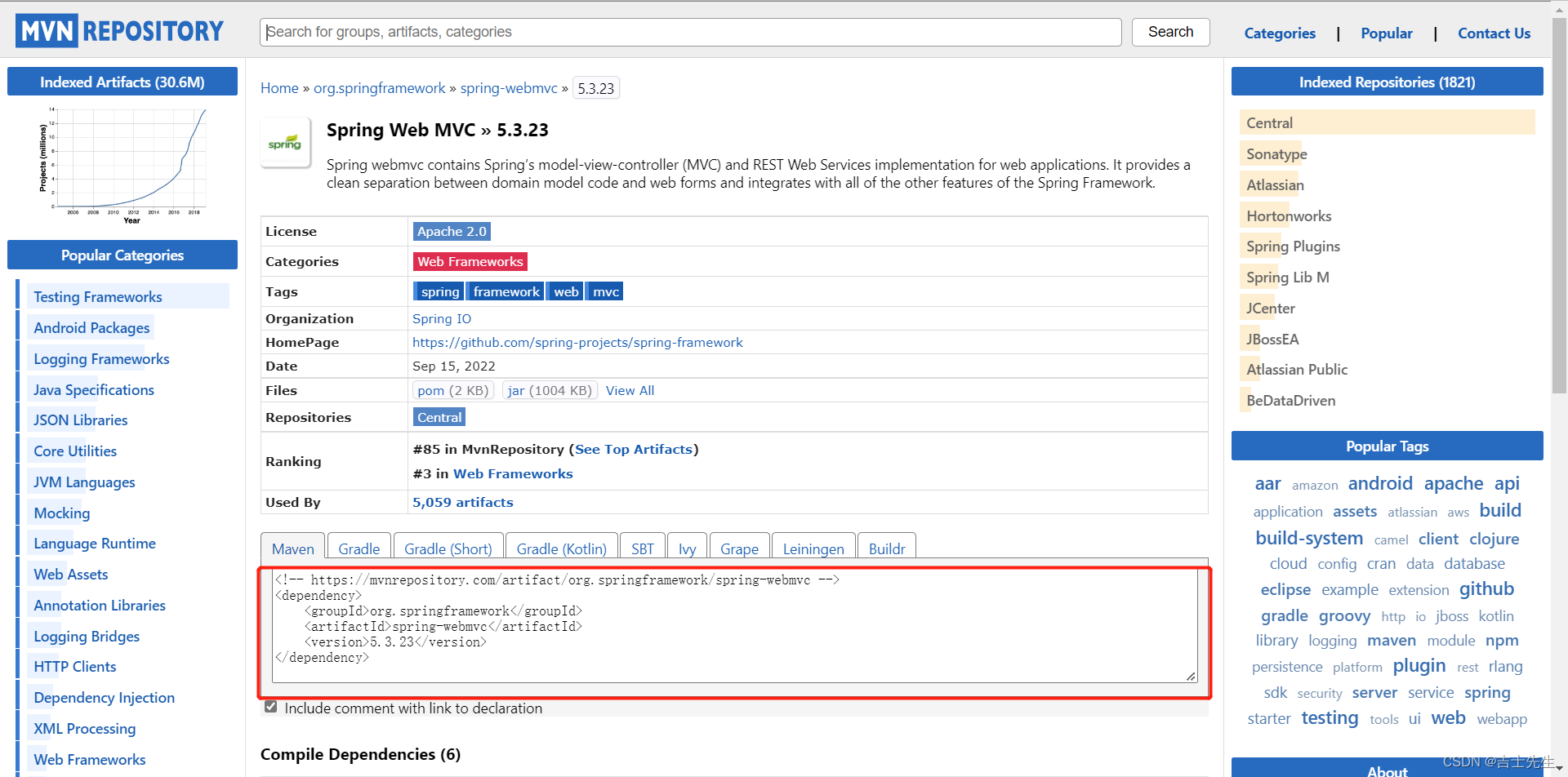Click the mvc tag
The image size is (1568, 777).
[605, 292]
